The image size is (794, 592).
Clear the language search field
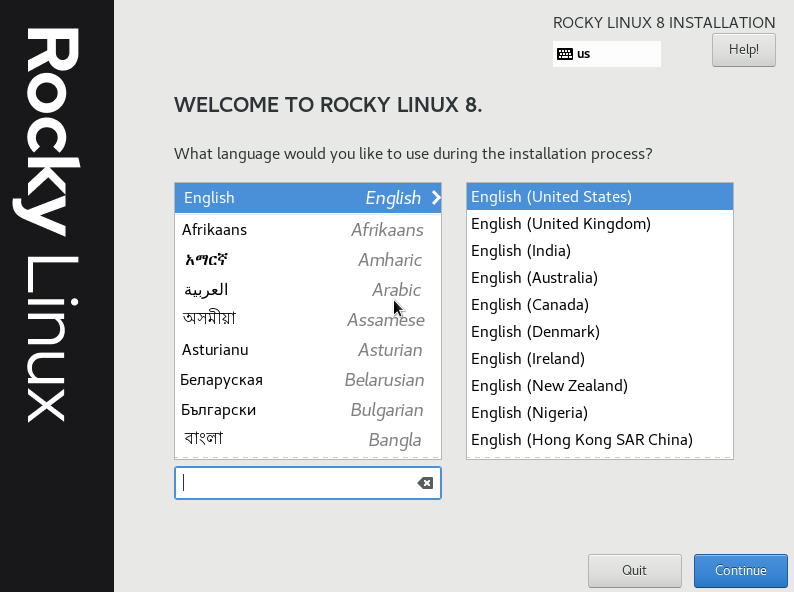[x=425, y=483]
